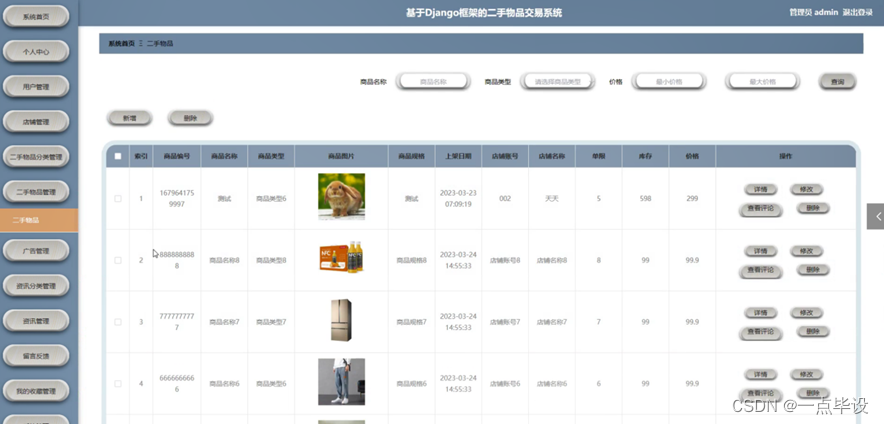This screenshot has height=424, width=884.
Task: Click the 商品编号 column header
Action: click(176, 156)
